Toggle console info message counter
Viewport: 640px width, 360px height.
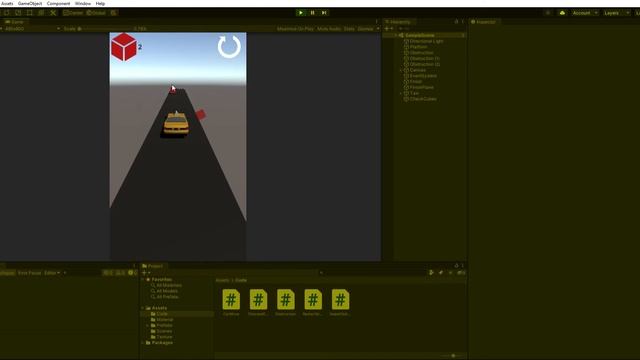[x=107, y=273]
